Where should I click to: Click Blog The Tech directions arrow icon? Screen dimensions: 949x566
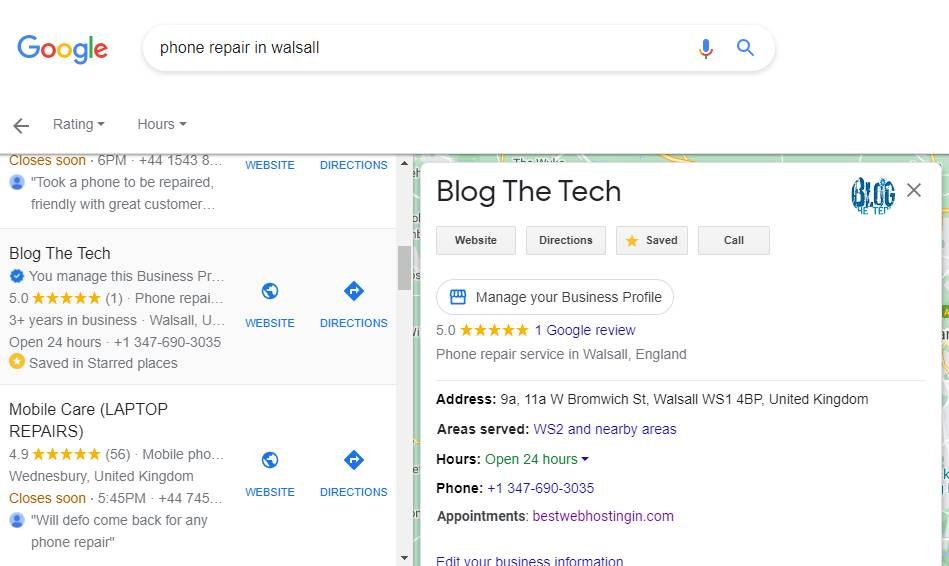pyautogui.click(x=353, y=292)
